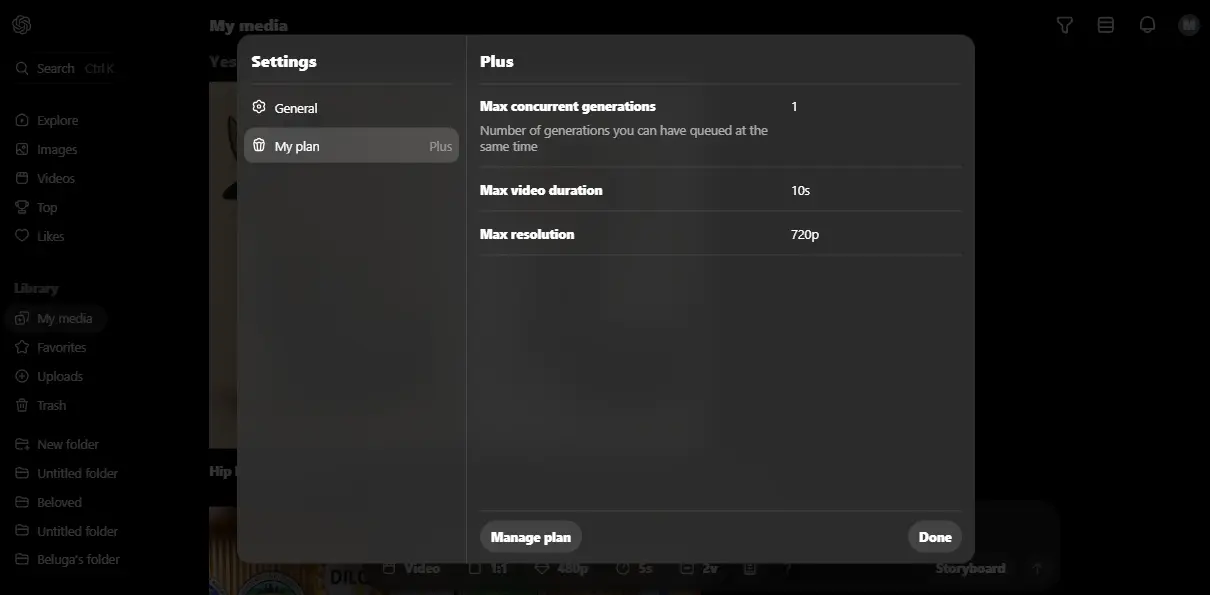The image size is (1210, 595).
Task: Open the Trash library section
Action: point(41,405)
